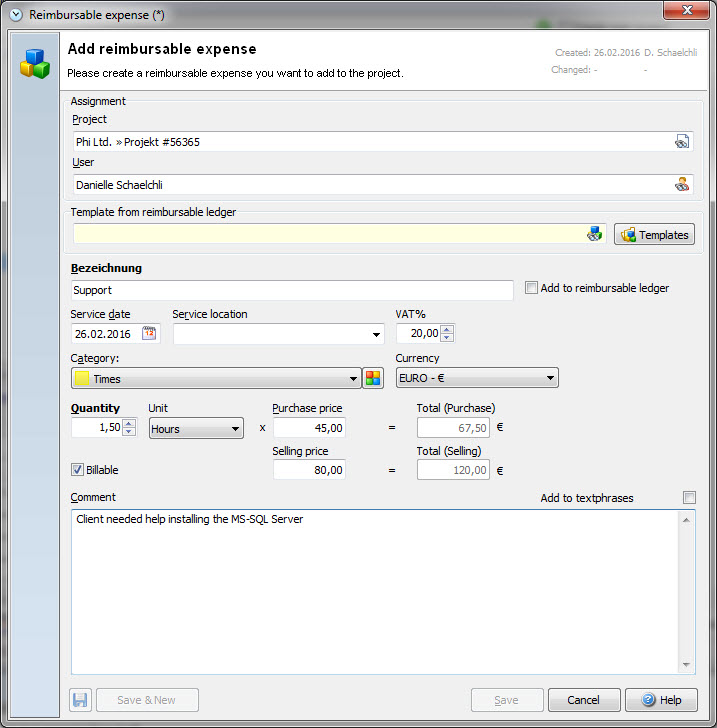Click the colored cubes header icon
This screenshot has width=717, height=728.
pyautogui.click(x=35, y=62)
